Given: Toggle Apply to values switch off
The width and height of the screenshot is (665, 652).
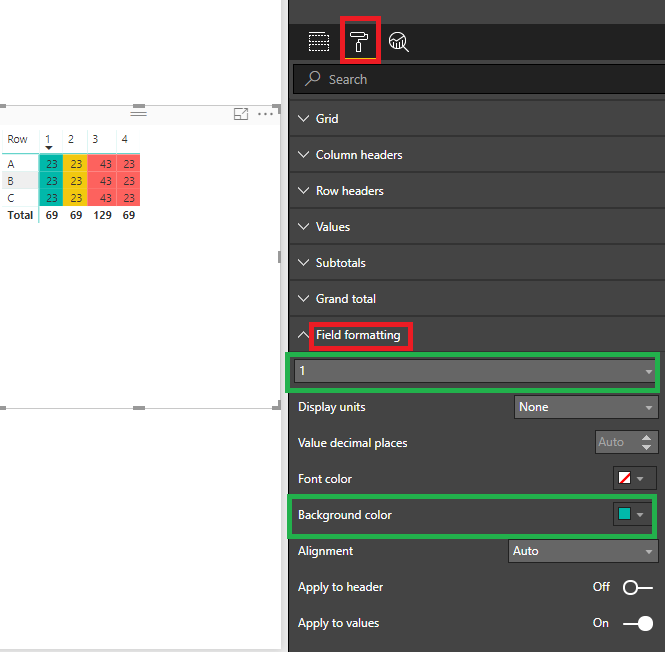Looking at the screenshot, I should (x=637, y=624).
